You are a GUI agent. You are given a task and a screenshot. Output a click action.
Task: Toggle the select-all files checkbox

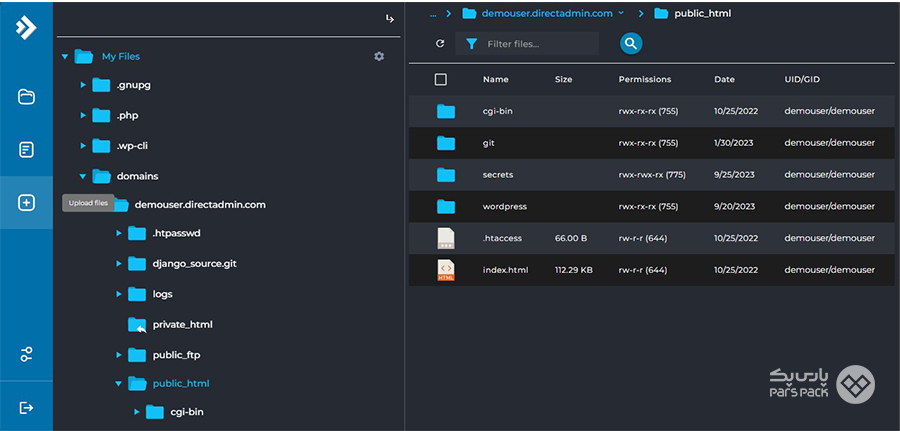(441, 79)
